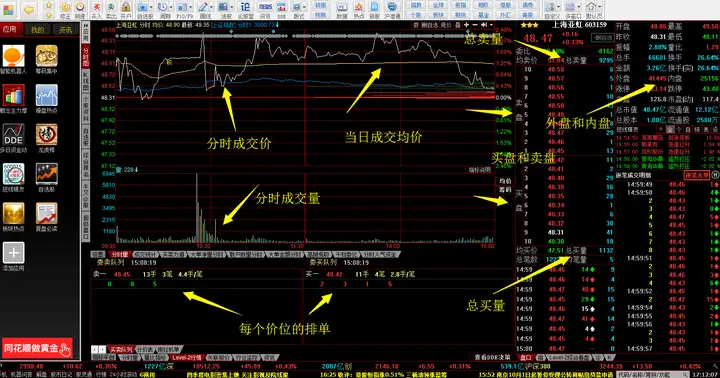Expand the 选股 dropdown arrow
The image size is (720, 378).
pyautogui.click(x=231, y=7)
